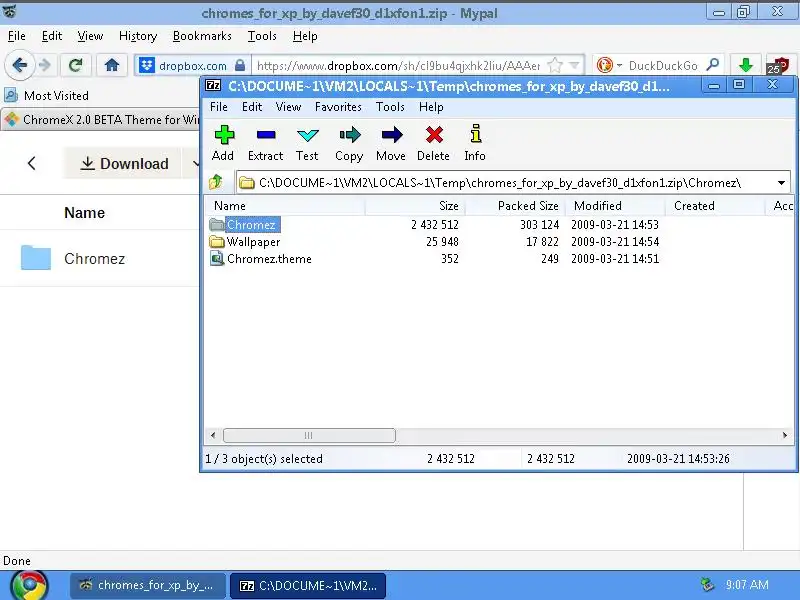Image resolution: width=800 pixels, height=600 pixels.
Task: Click the red Delete icon in 7-Zip
Action: 434,143
